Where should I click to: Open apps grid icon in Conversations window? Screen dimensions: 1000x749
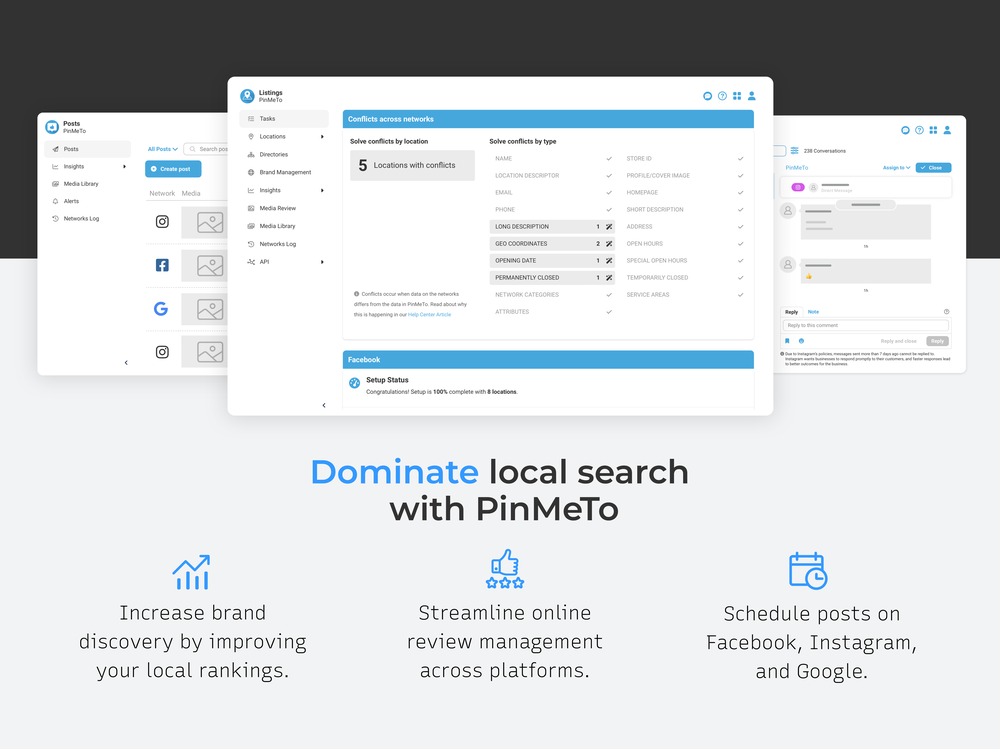tap(933, 130)
